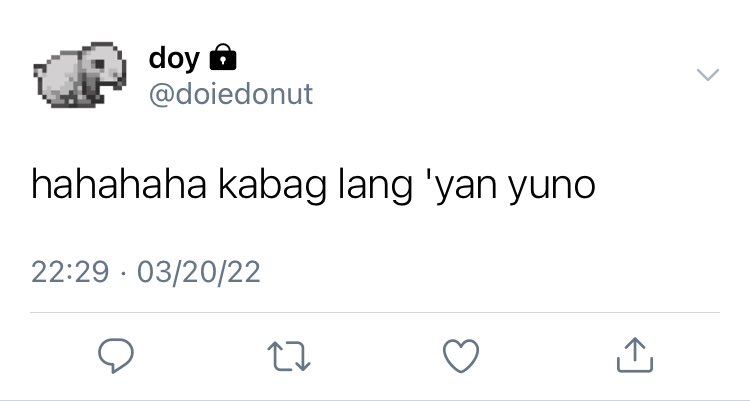
Task: Click the 22:29 timestamp
Action: click(70, 272)
